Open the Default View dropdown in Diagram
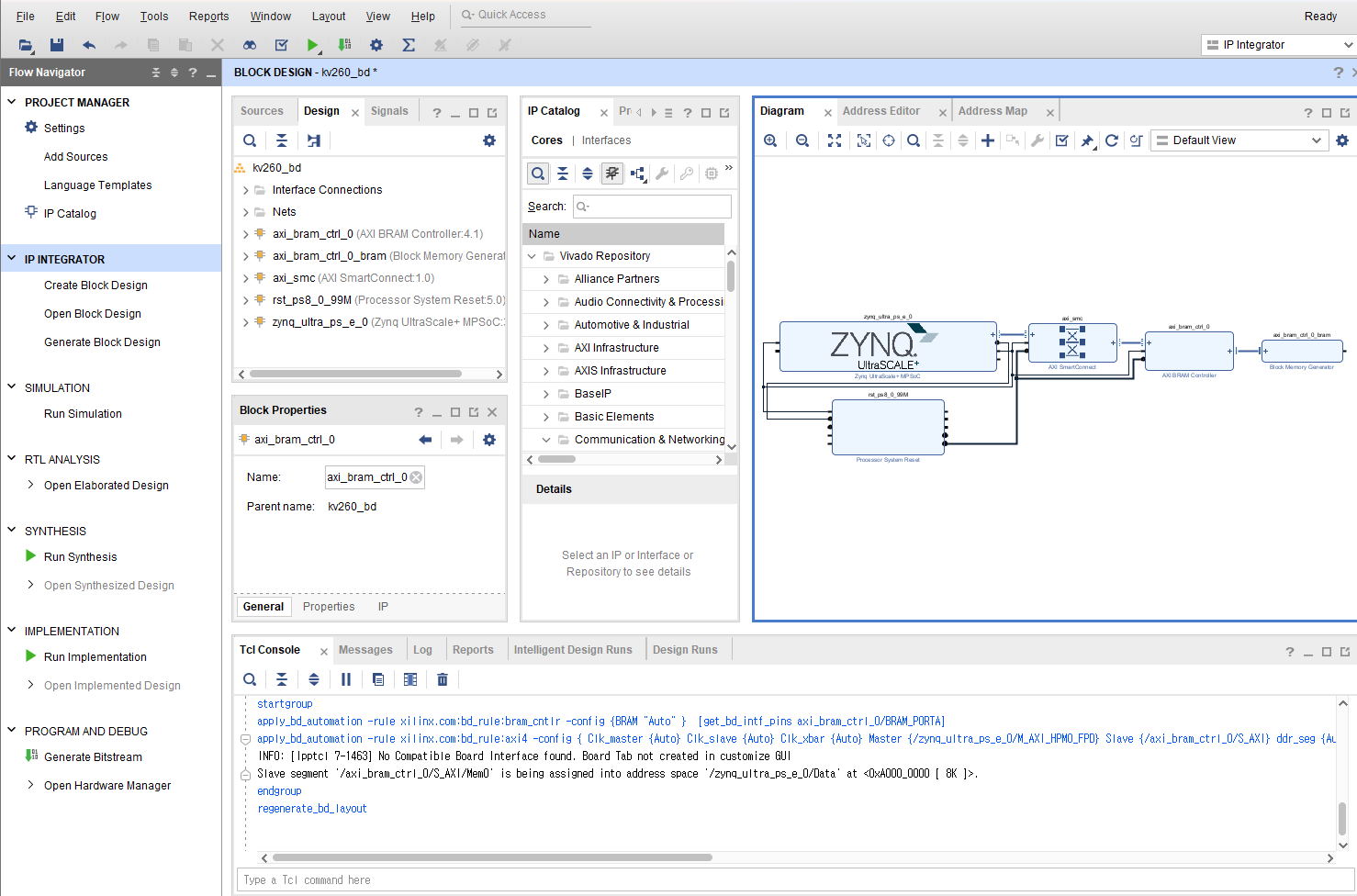This screenshot has width=1357, height=896. tap(1239, 140)
